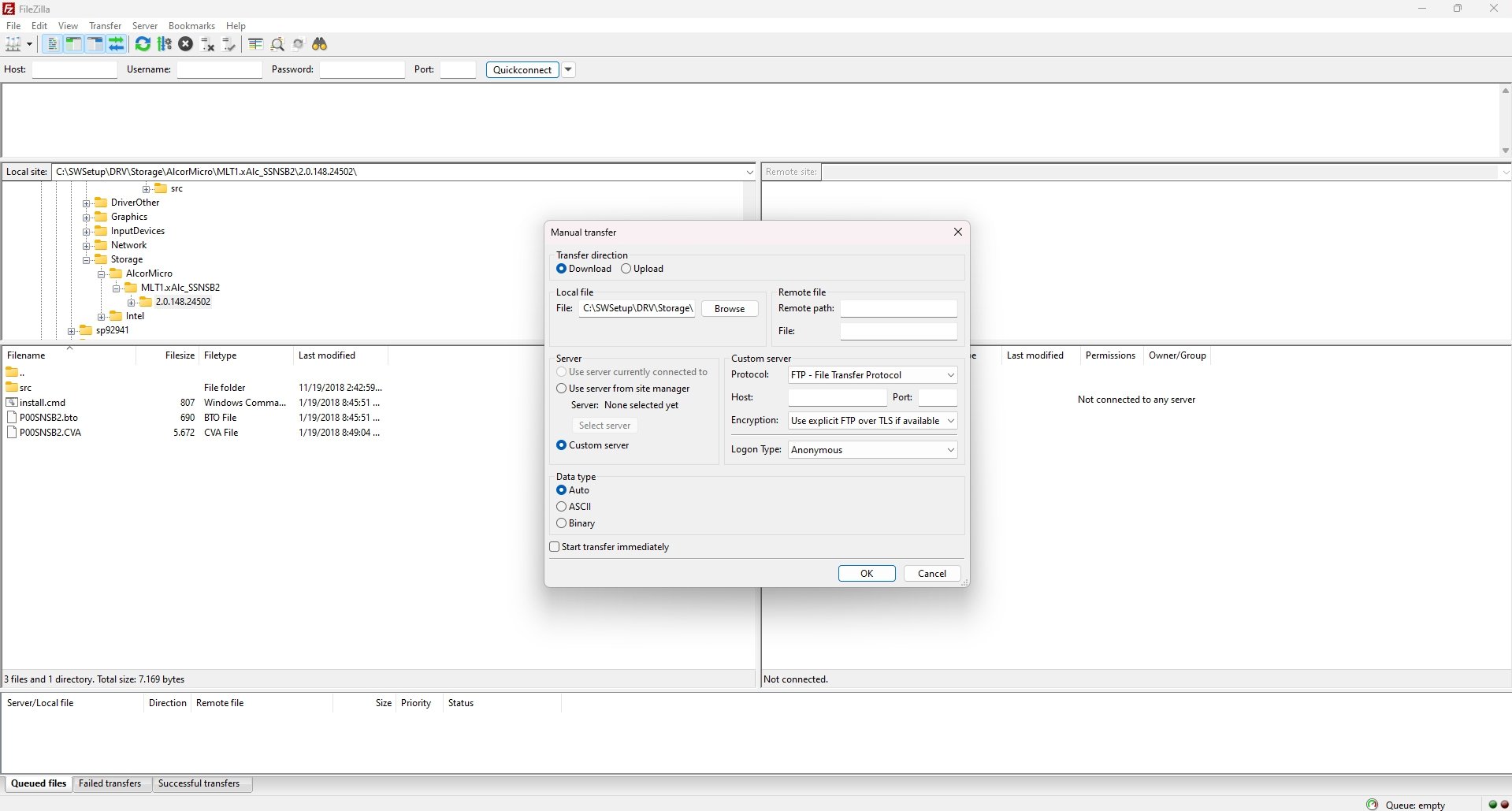The height and width of the screenshot is (811, 1512).
Task: Click the activity indicator lights in status bar
Action: (x=1499, y=805)
